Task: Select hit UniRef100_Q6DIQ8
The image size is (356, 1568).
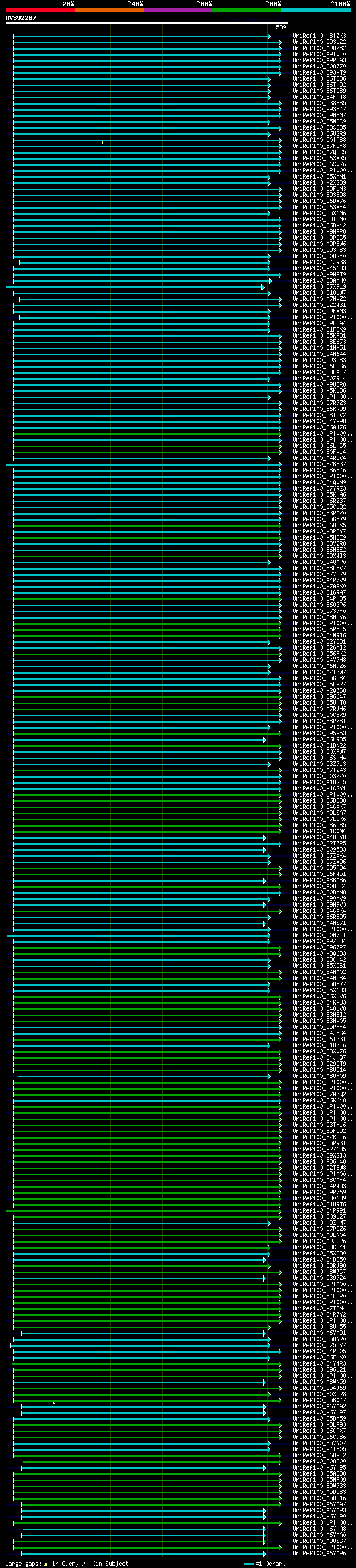Action: pyautogui.click(x=319, y=801)
